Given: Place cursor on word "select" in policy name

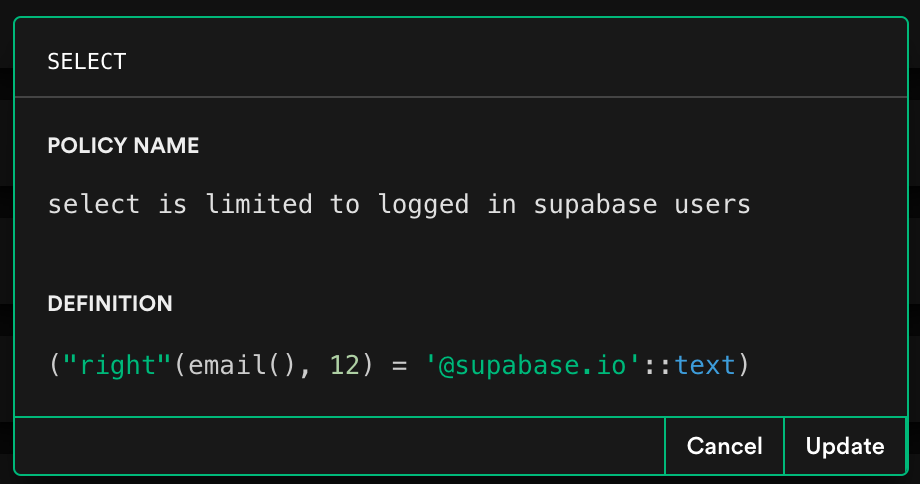Looking at the screenshot, I should point(94,205).
